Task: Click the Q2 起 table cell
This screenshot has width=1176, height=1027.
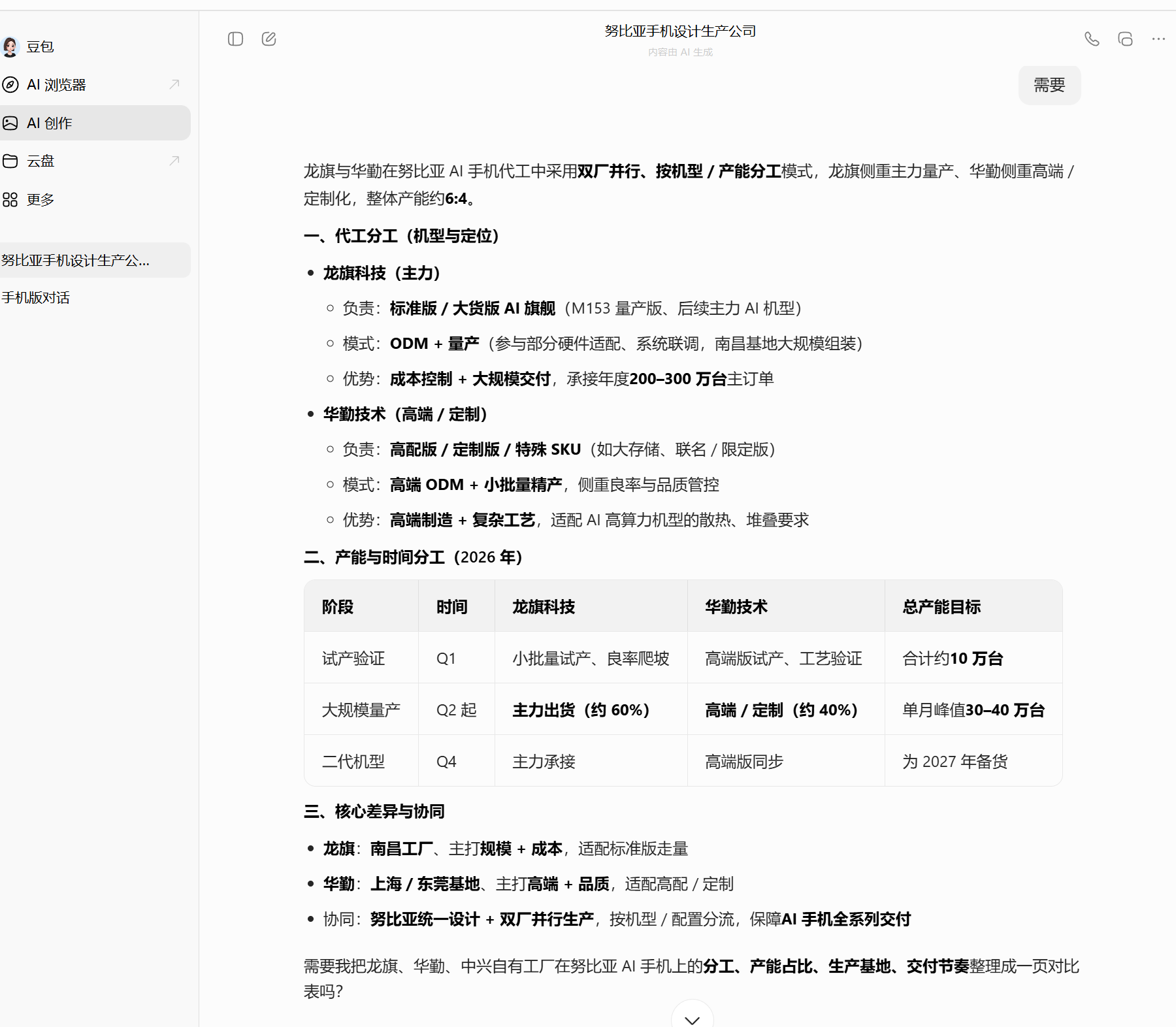Action: click(x=457, y=710)
